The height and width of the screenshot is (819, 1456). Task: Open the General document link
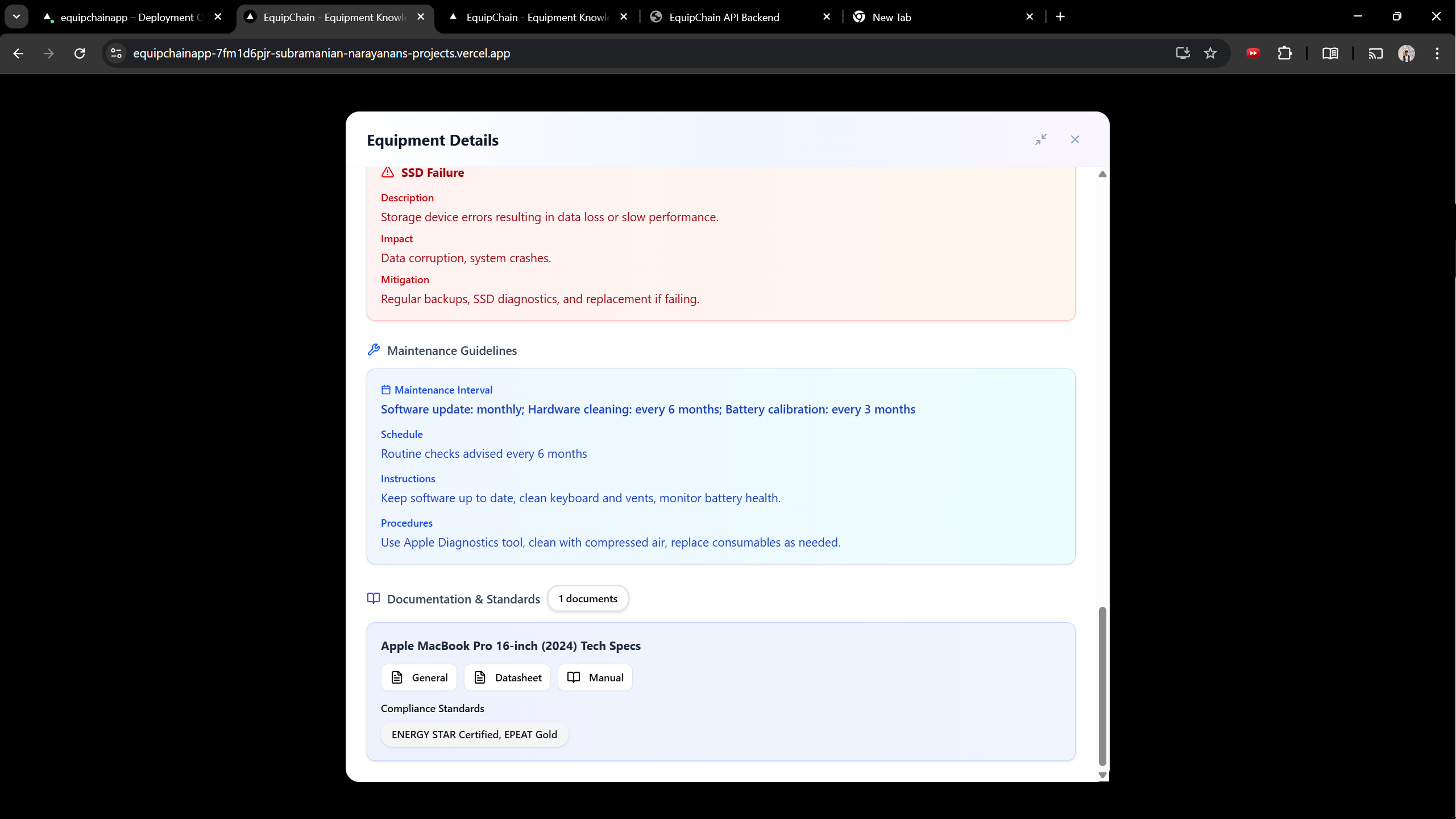[419, 677]
